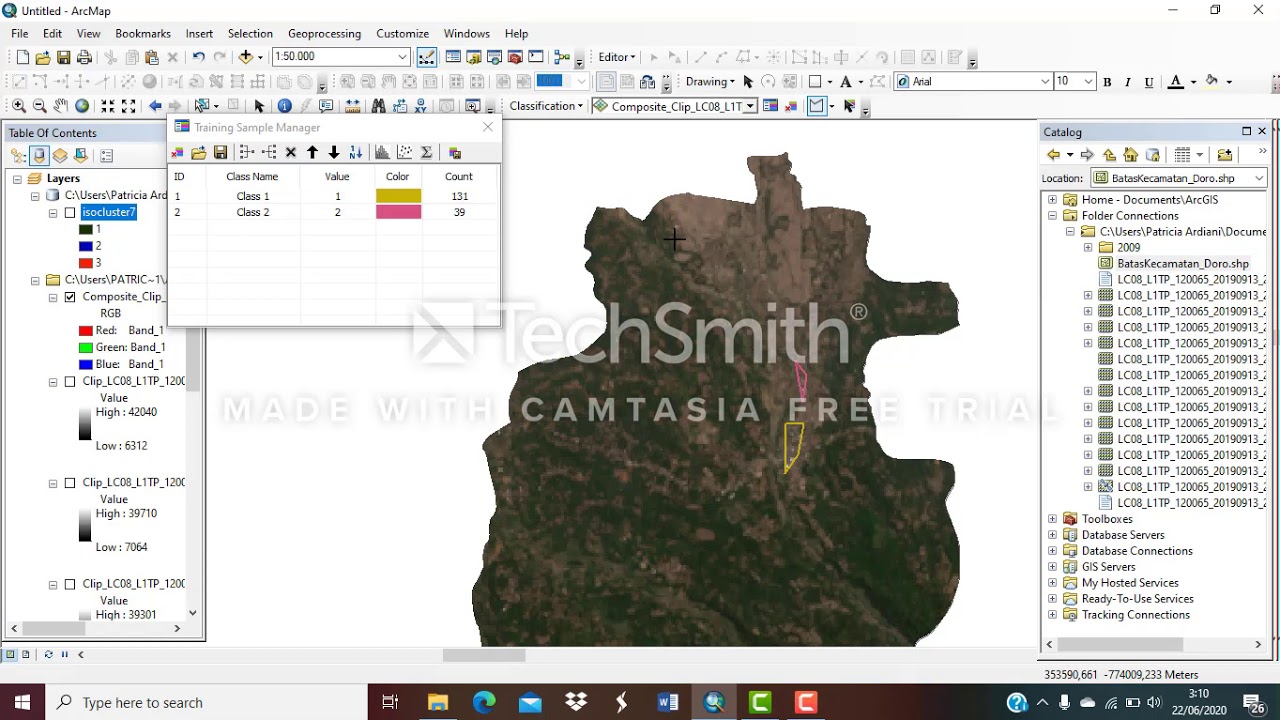This screenshot has height=720, width=1280.
Task: Activate the Pan hand tool
Action: click(61, 106)
